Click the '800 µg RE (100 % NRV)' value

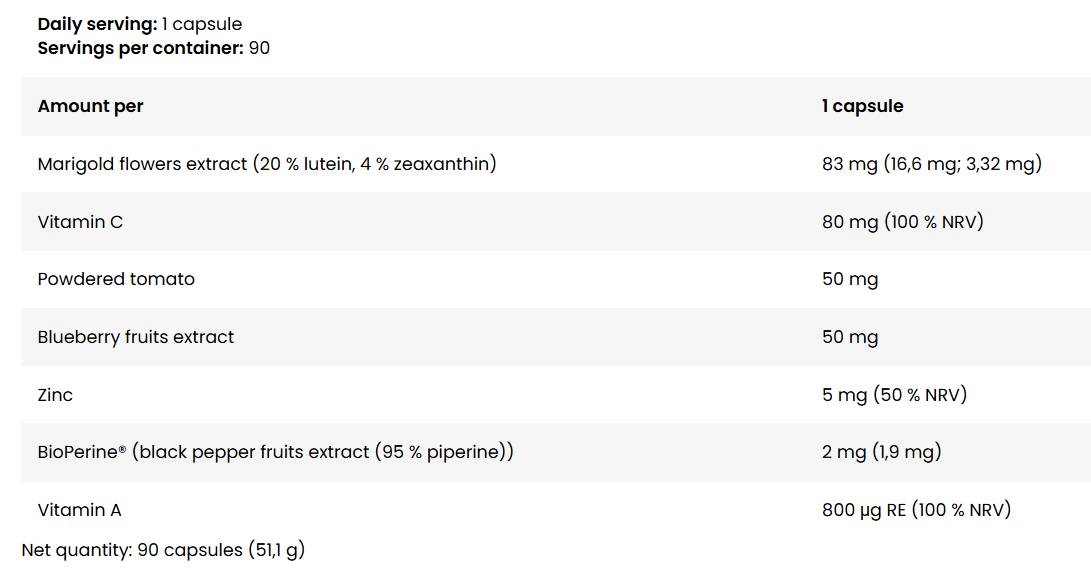point(916,510)
